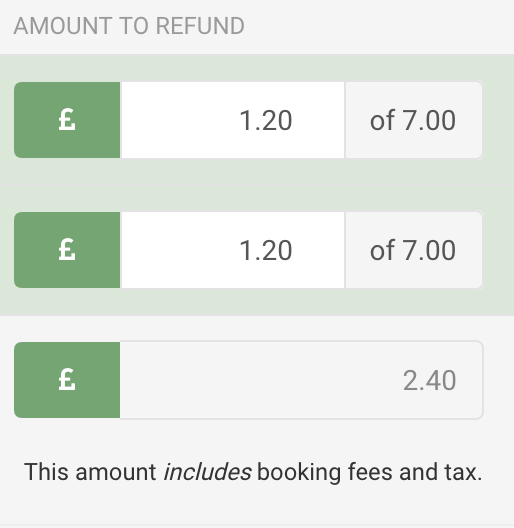
Task: Focus the second 1.20 refund amount field
Action: (232, 250)
